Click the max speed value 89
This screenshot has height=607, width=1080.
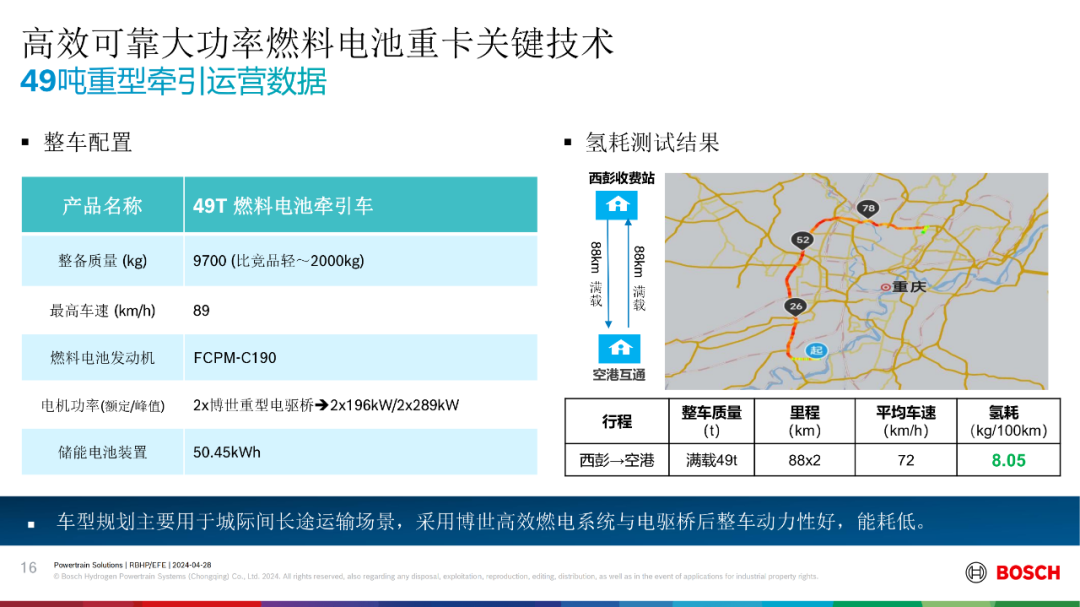pyautogui.click(x=201, y=311)
